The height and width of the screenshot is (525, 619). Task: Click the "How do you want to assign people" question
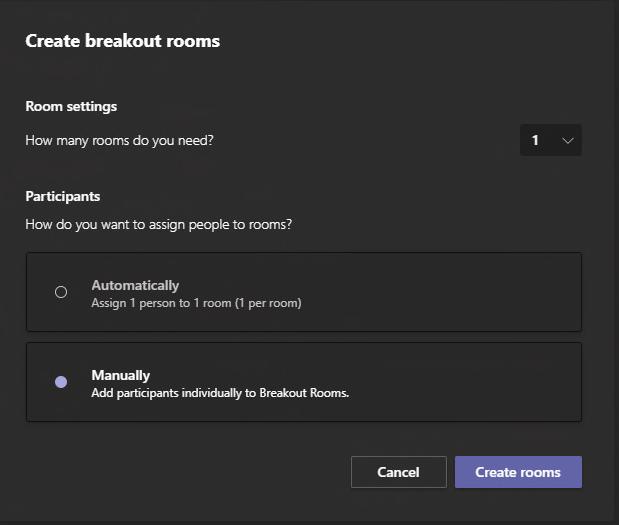[x=158, y=224]
